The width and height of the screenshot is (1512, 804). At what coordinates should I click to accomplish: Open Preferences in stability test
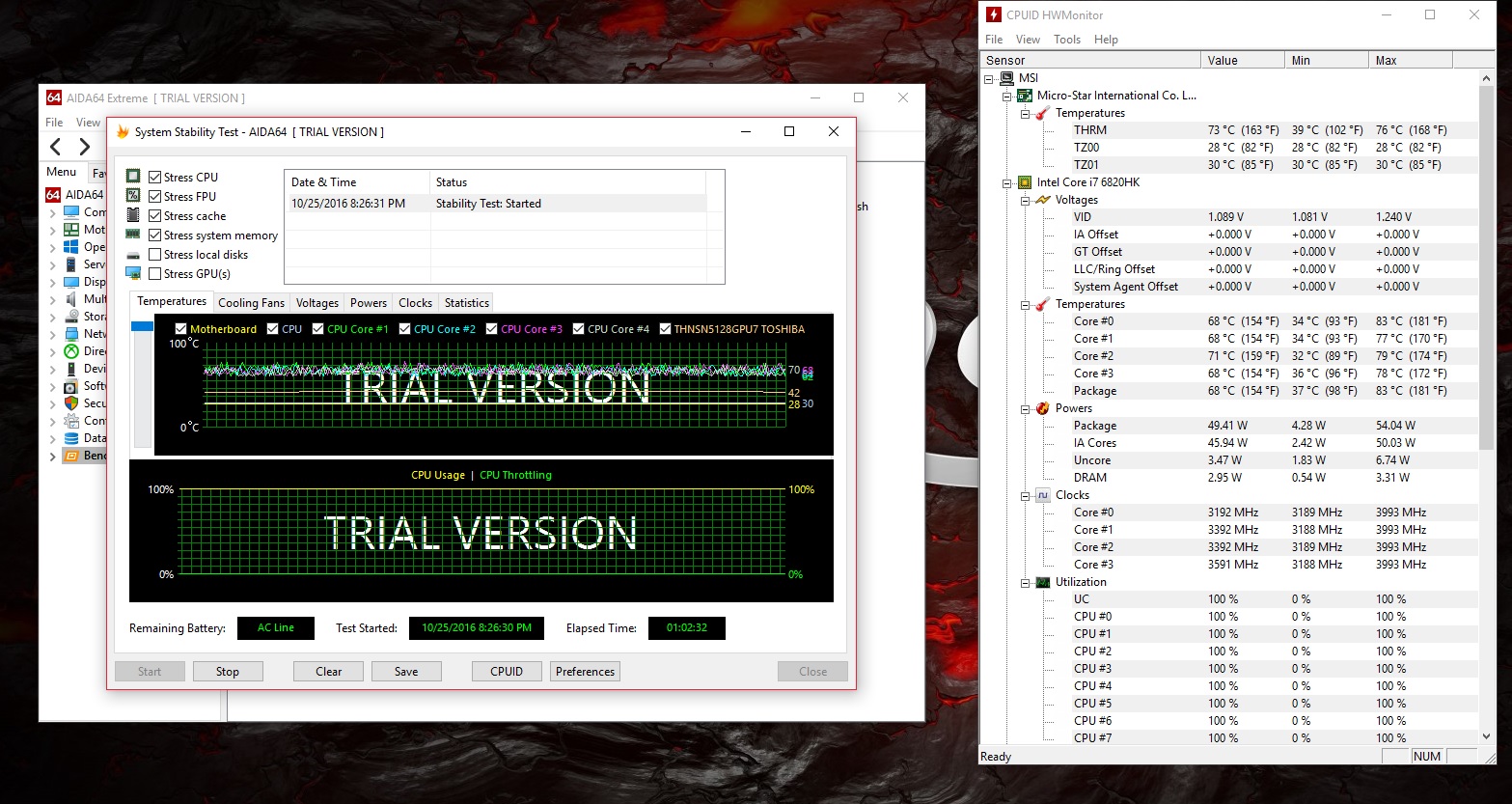(585, 672)
